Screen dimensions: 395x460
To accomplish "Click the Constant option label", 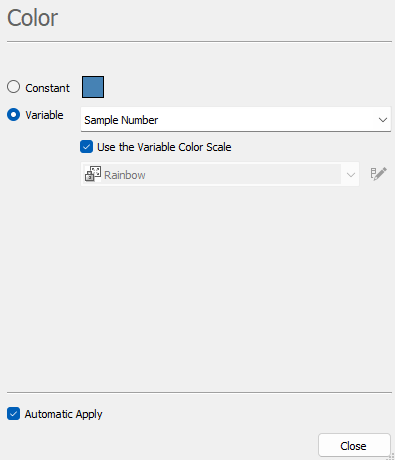I will 47,88.
